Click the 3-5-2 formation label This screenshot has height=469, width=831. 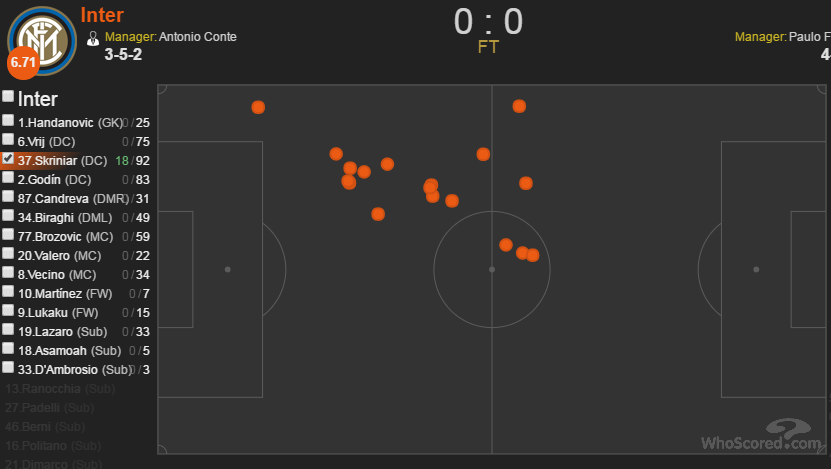(x=123, y=55)
